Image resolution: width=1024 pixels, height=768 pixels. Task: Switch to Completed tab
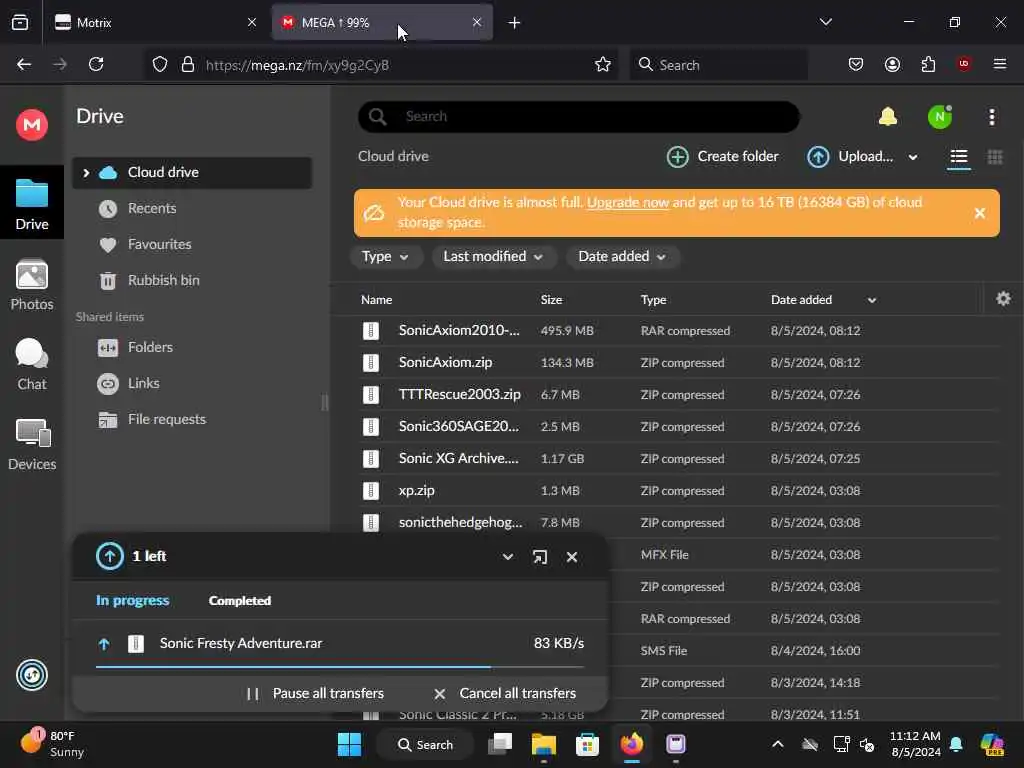point(240,601)
